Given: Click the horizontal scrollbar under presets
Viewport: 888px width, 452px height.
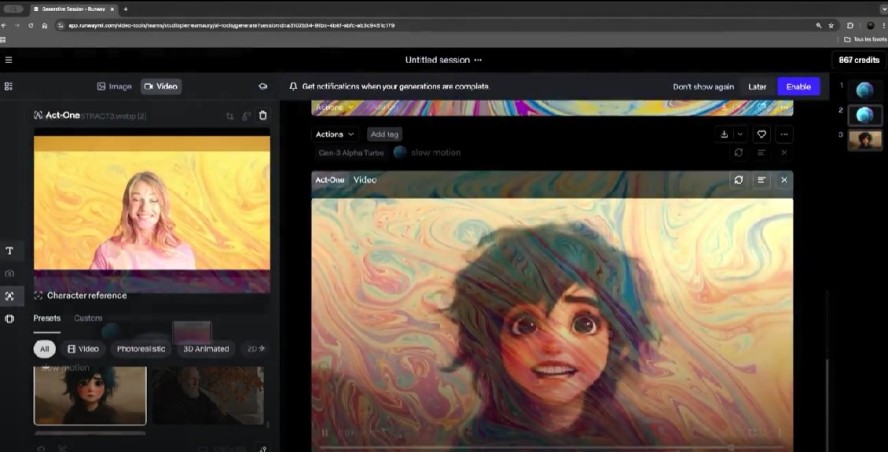Looking at the screenshot, I should (90, 433).
